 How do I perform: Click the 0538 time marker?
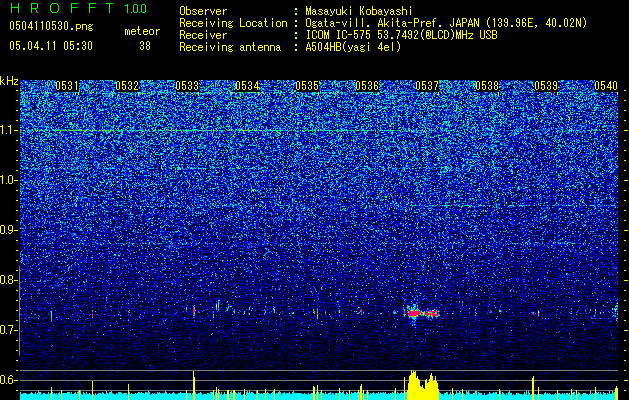[x=487, y=86]
